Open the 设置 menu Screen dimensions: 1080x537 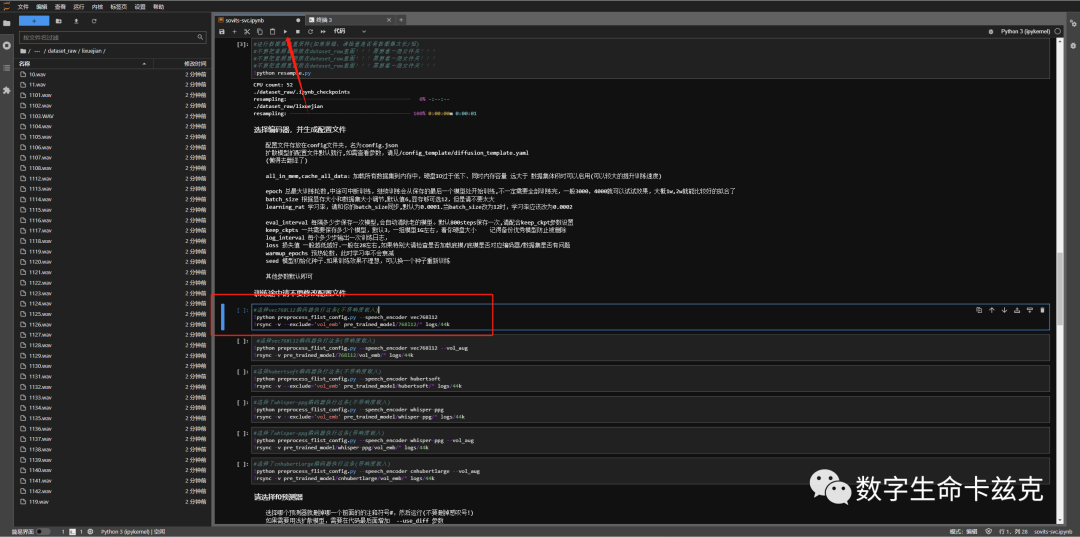click(x=141, y=6)
